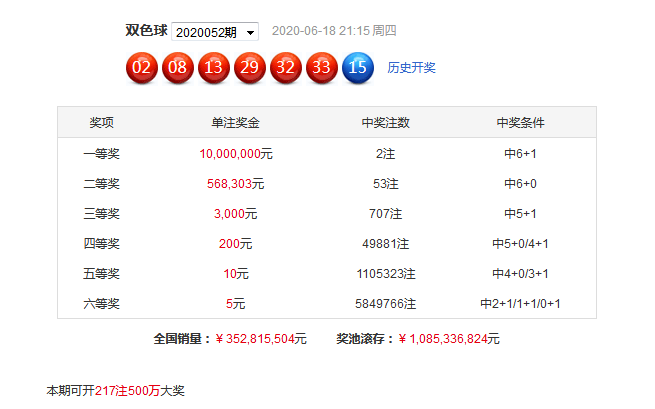Click the 中奖注数 column header
655x409 pixels.
[386, 122]
